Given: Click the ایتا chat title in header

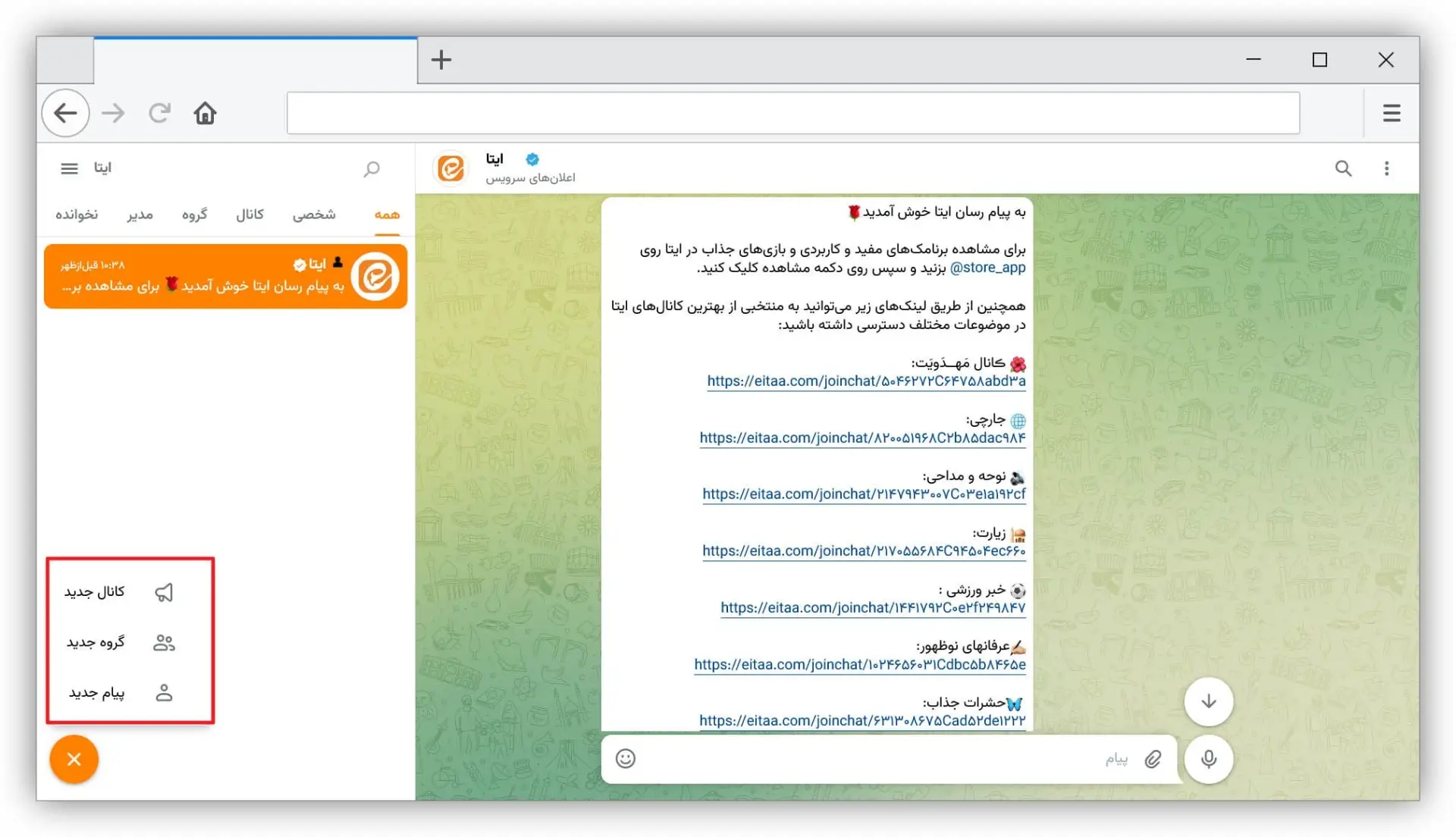Looking at the screenshot, I should click(x=494, y=159).
